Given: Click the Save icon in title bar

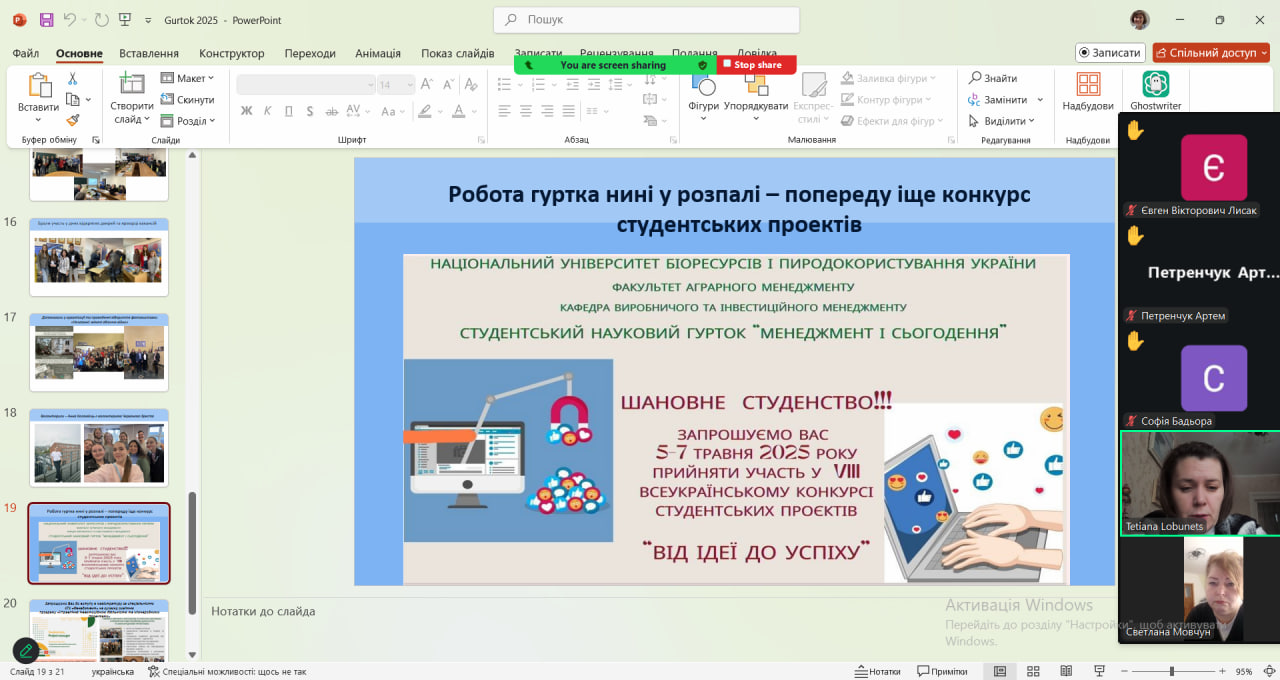Looking at the screenshot, I should click(x=46, y=20).
